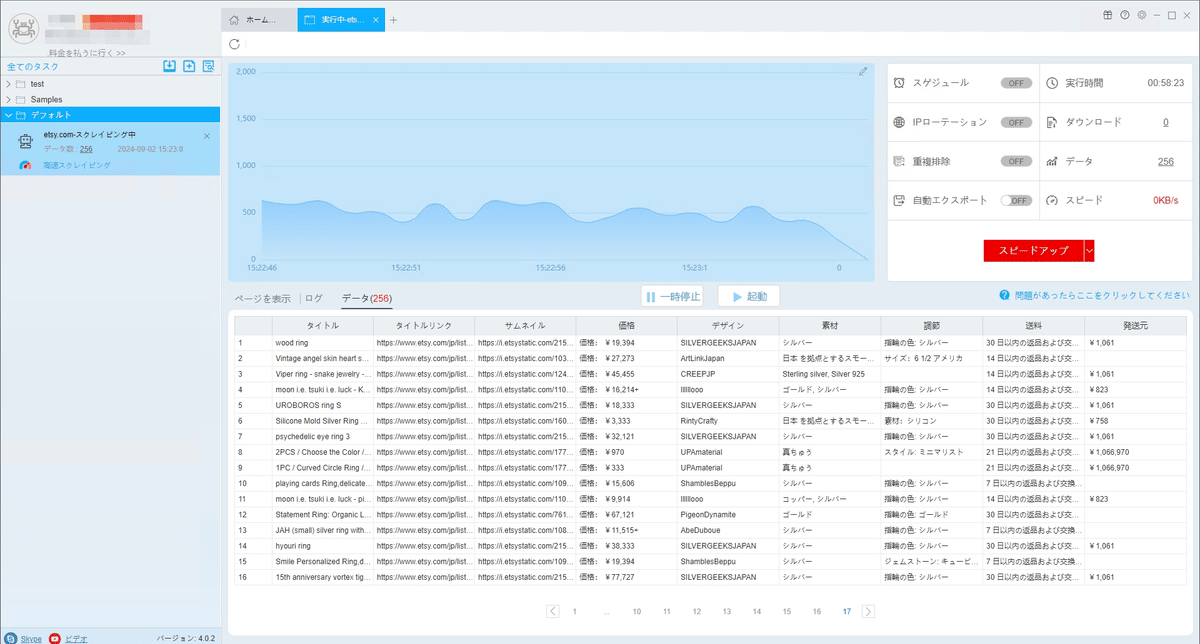Click the speedometer icon beside 高速スクレイピング
1200x644 pixels.
[x=27, y=165]
